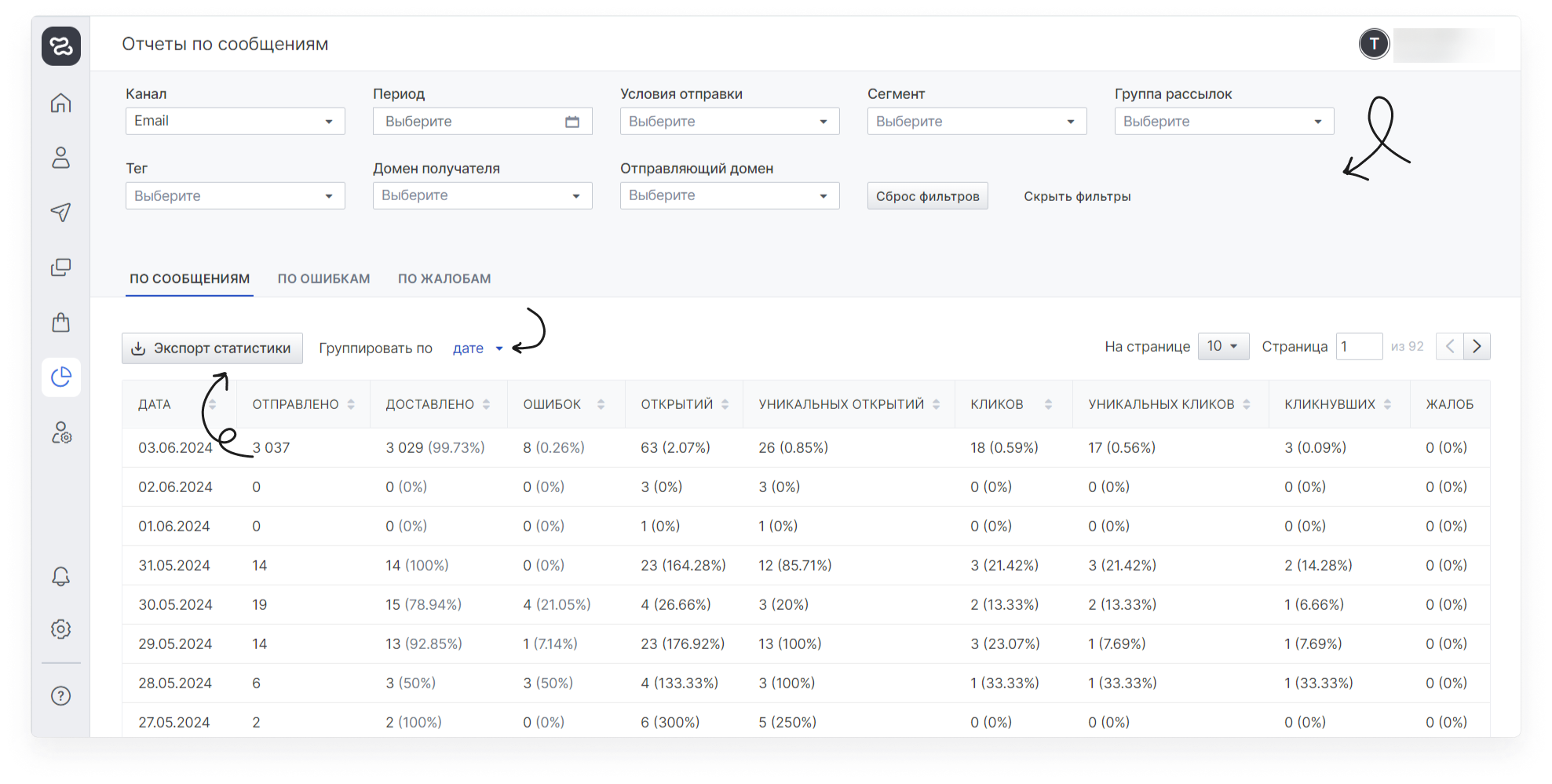
Task: Click the unique opens value 26 (0.85%)
Action: 793,447
